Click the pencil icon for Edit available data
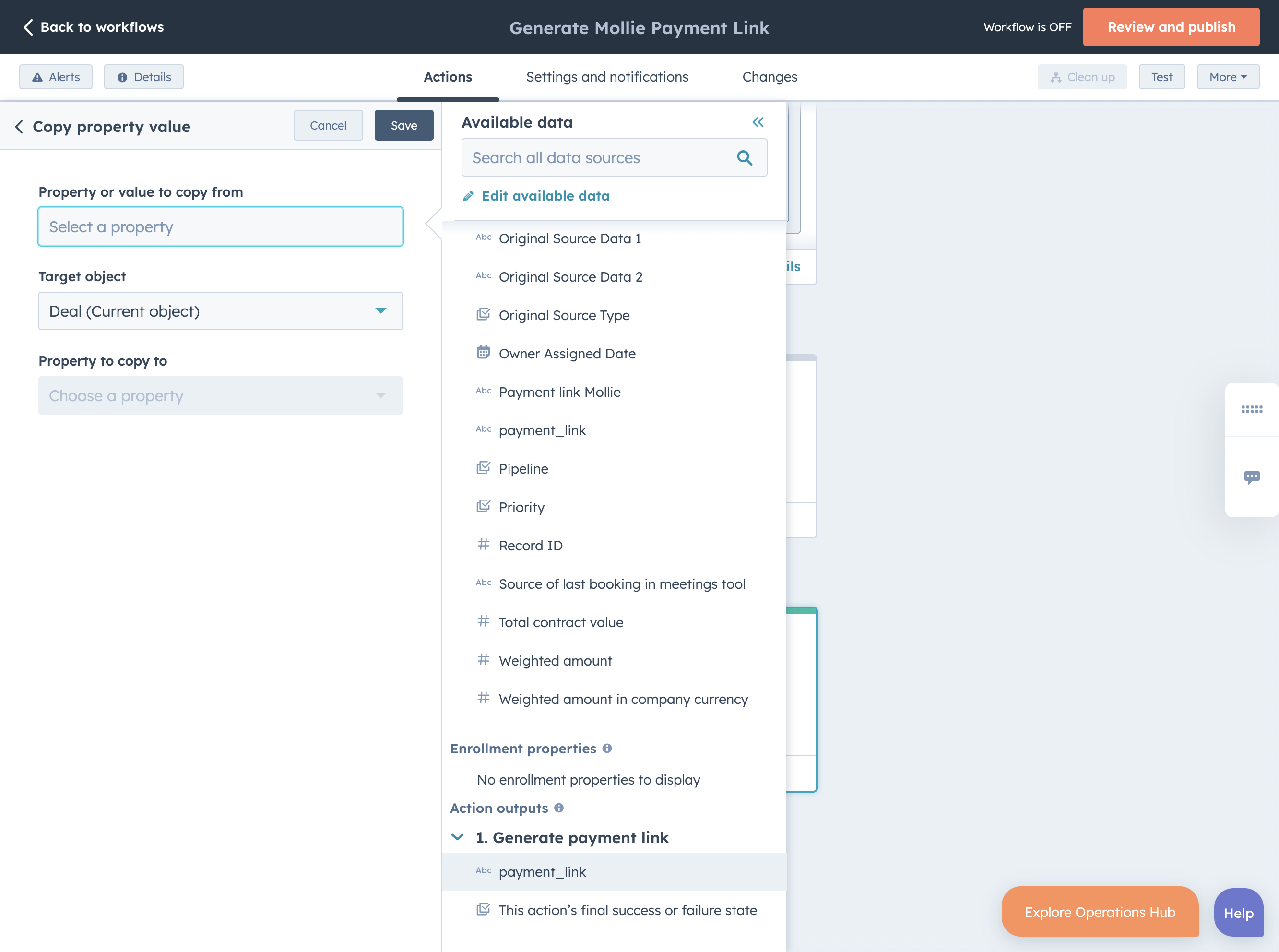The image size is (1279, 952). point(468,197)
